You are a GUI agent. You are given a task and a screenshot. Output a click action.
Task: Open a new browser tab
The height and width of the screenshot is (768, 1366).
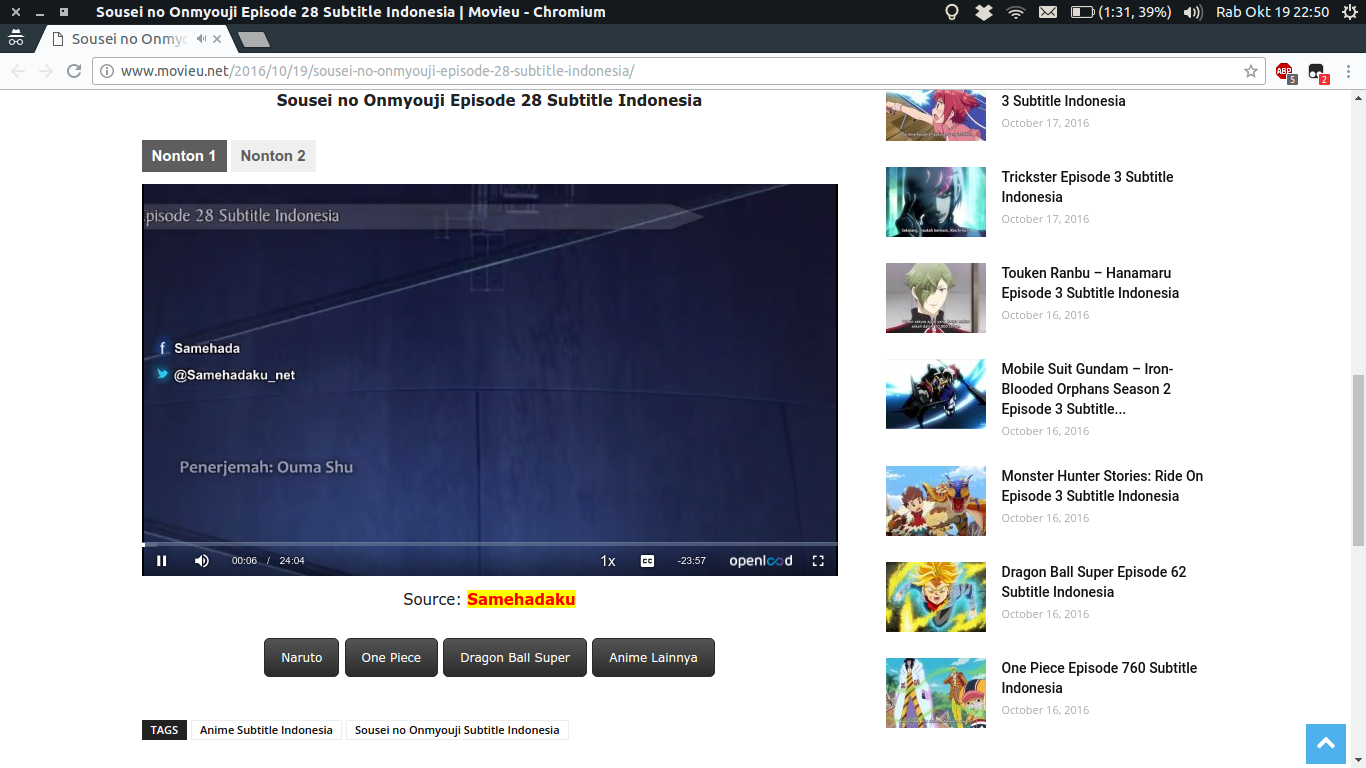254,40
